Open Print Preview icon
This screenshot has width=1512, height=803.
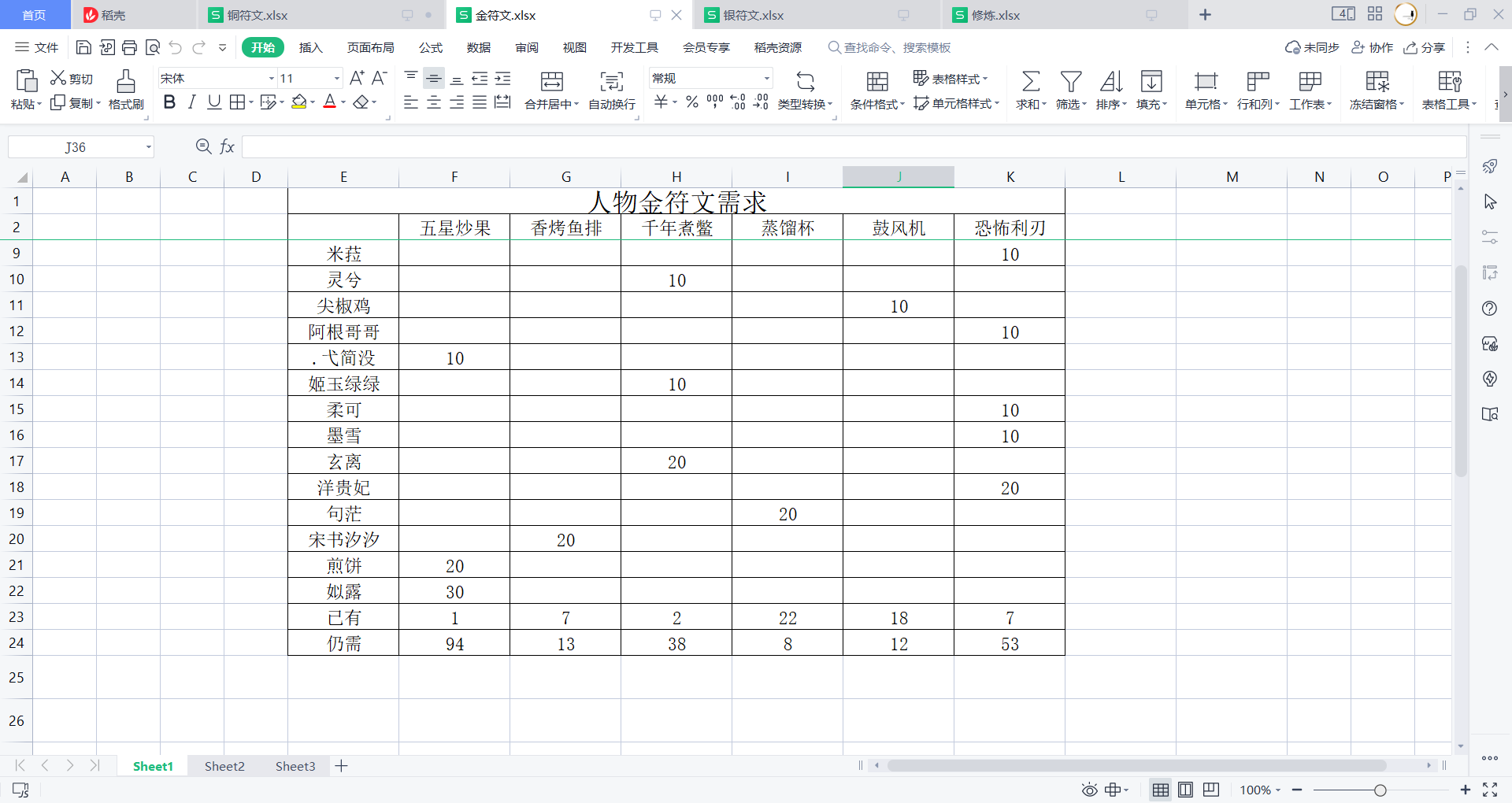153,47
